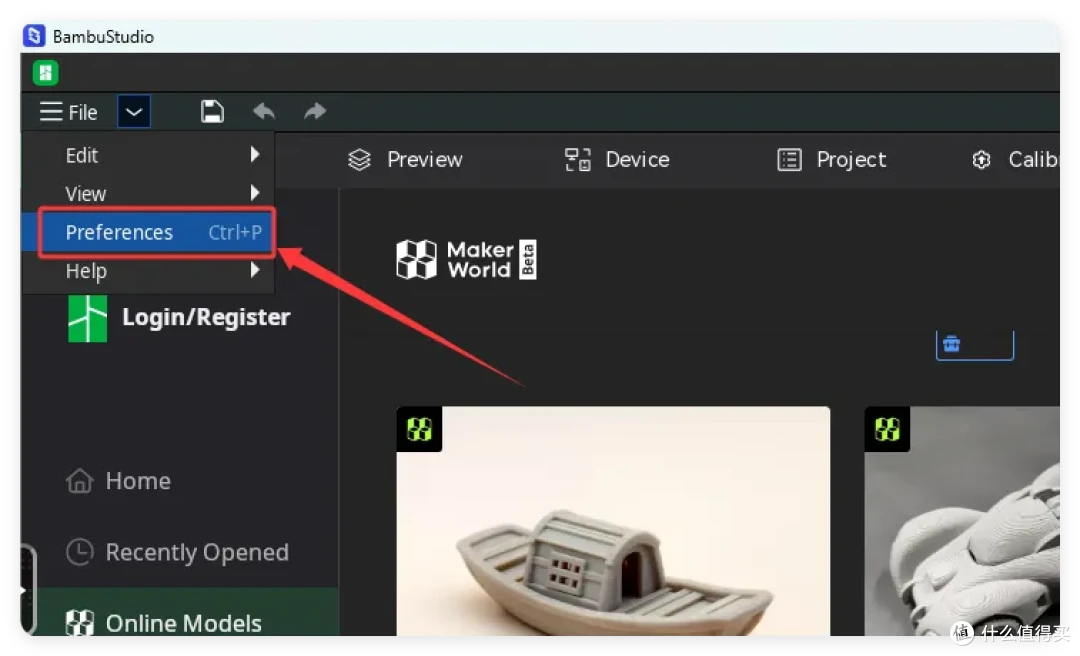Switch to the Preview tab
Viewport: 1080px width, 656px height.
click(405, 160)
